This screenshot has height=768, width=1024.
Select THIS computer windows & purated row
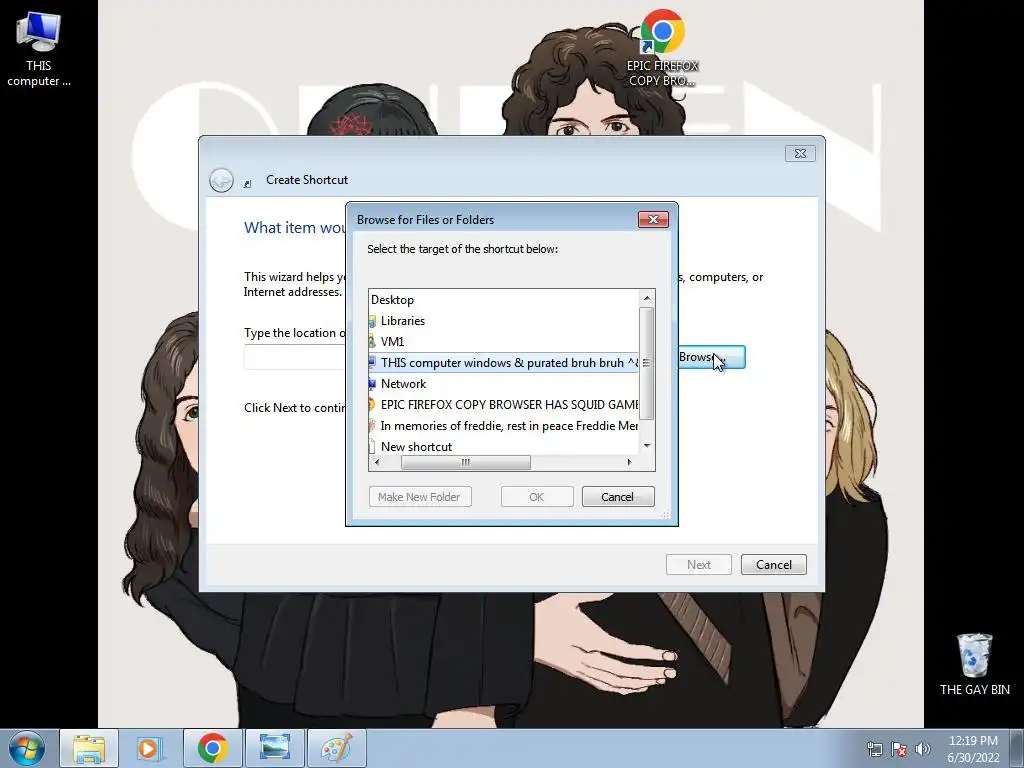[x=504, y=362]
